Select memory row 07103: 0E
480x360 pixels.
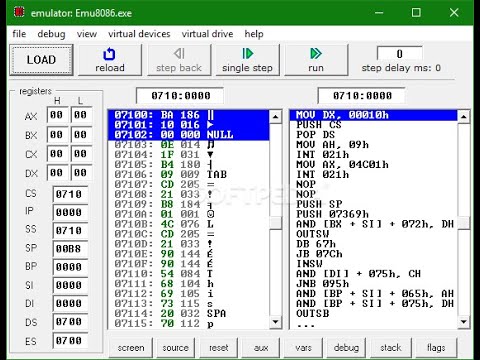pos(189,145)
